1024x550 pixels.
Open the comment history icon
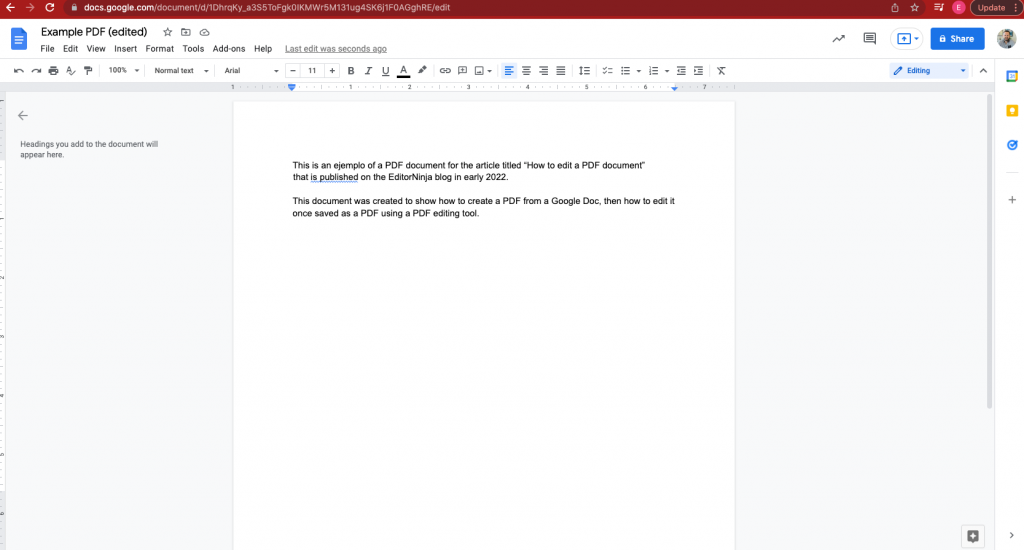pos(869,39)
